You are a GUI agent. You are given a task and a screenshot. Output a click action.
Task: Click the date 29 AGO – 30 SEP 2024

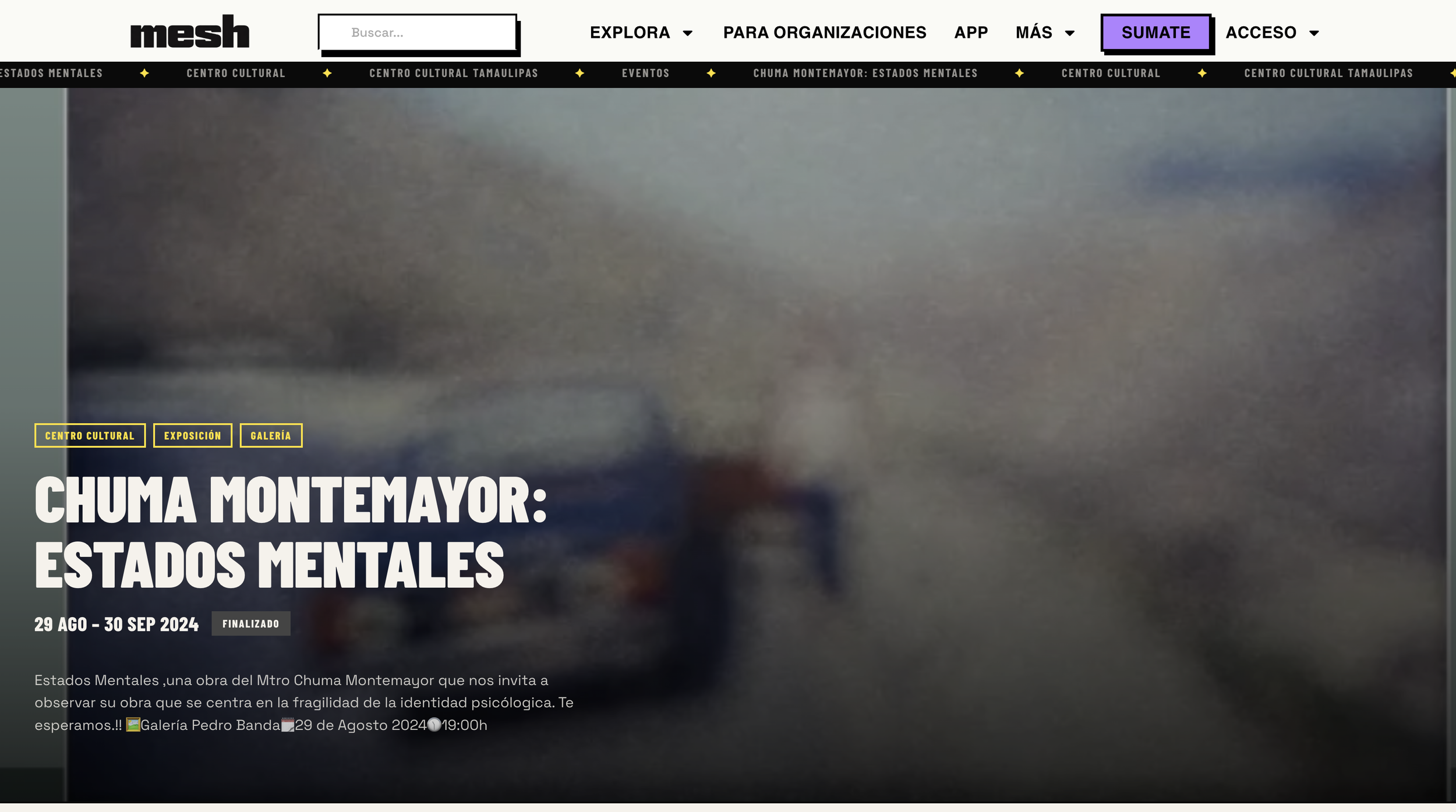(x=116, y=624)
